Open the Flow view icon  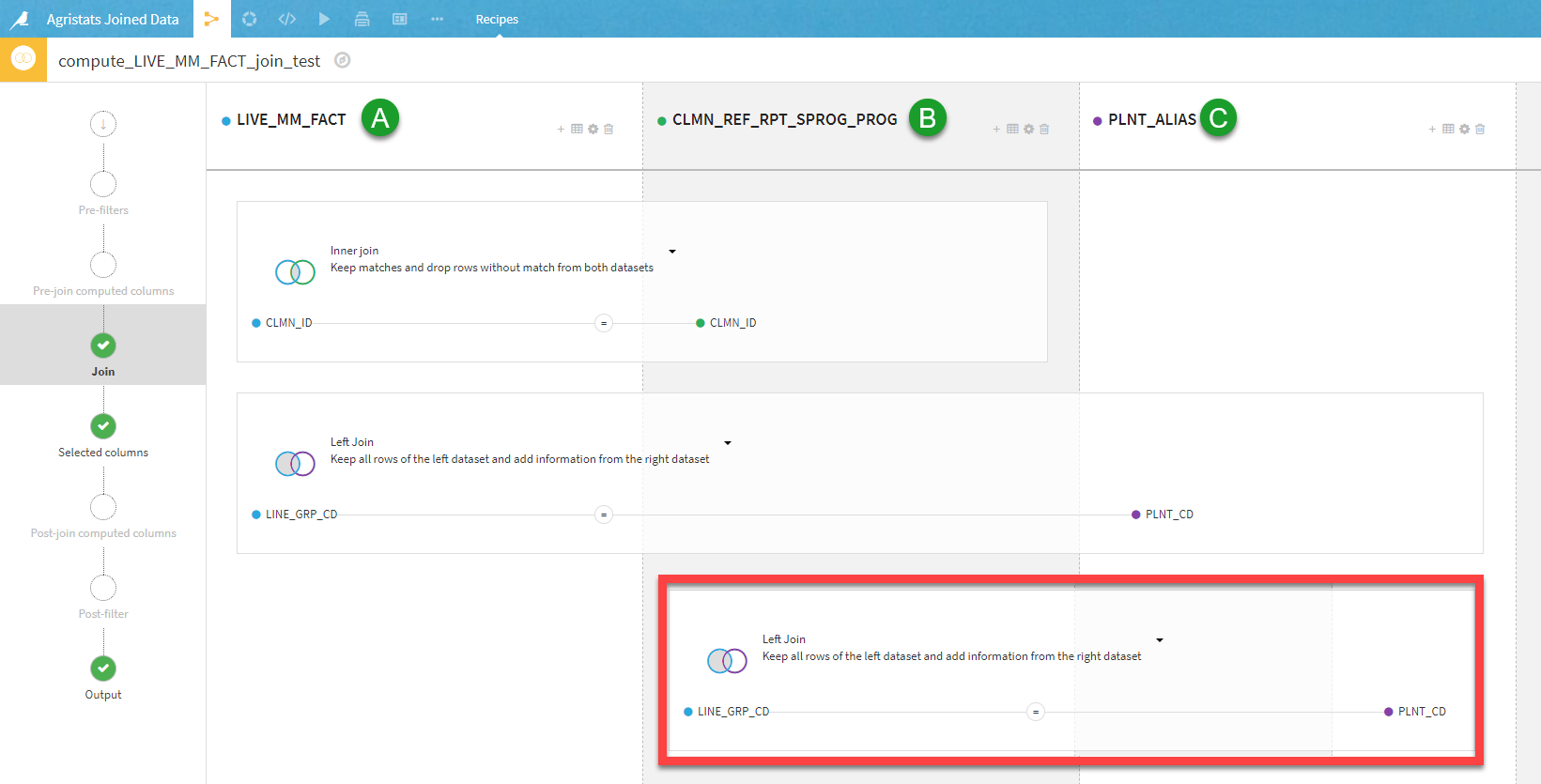[211, 19]
